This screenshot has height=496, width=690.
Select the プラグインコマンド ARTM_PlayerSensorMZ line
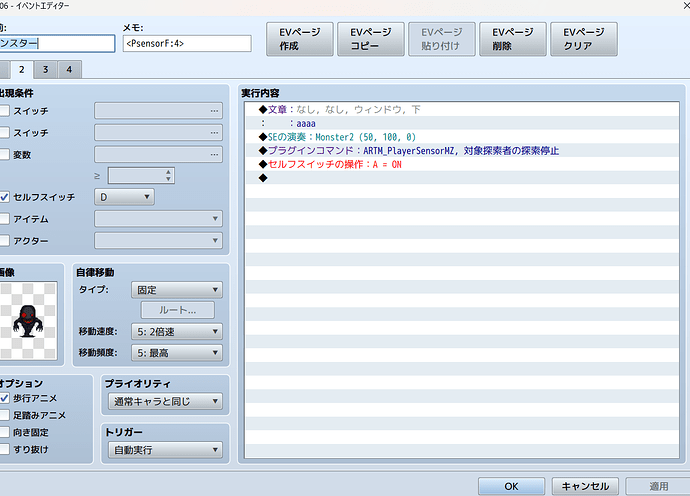click(462, 151)
